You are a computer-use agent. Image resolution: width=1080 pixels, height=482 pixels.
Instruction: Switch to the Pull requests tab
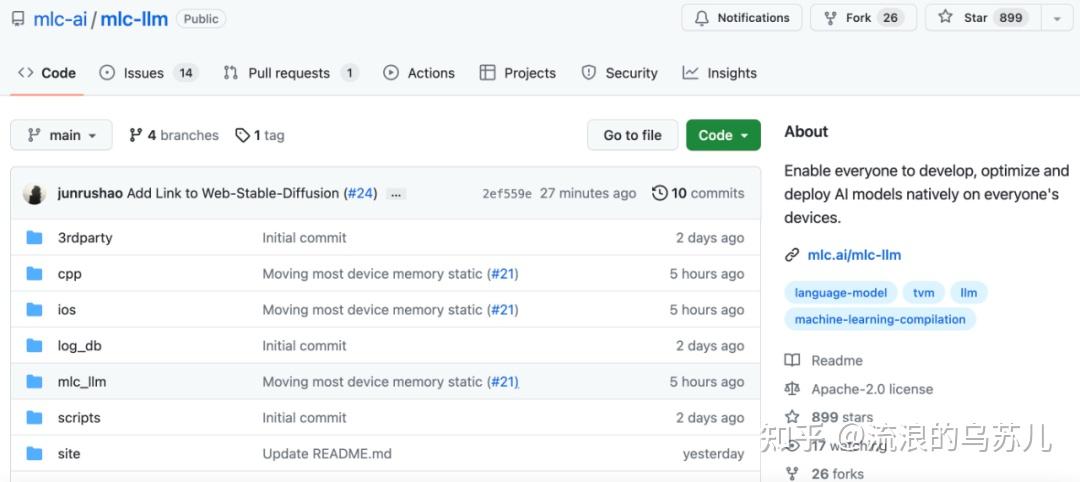[290, 73]
